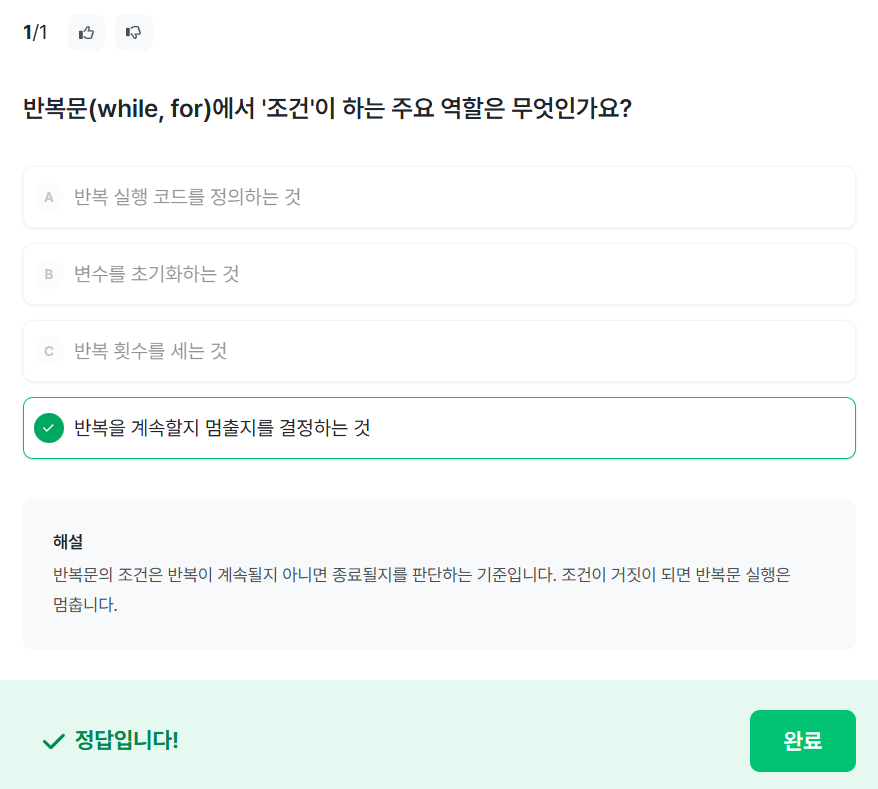This screenshot has width=878, height=789.
Task: Click the green check circle on the selected answer
Action: 48,428
